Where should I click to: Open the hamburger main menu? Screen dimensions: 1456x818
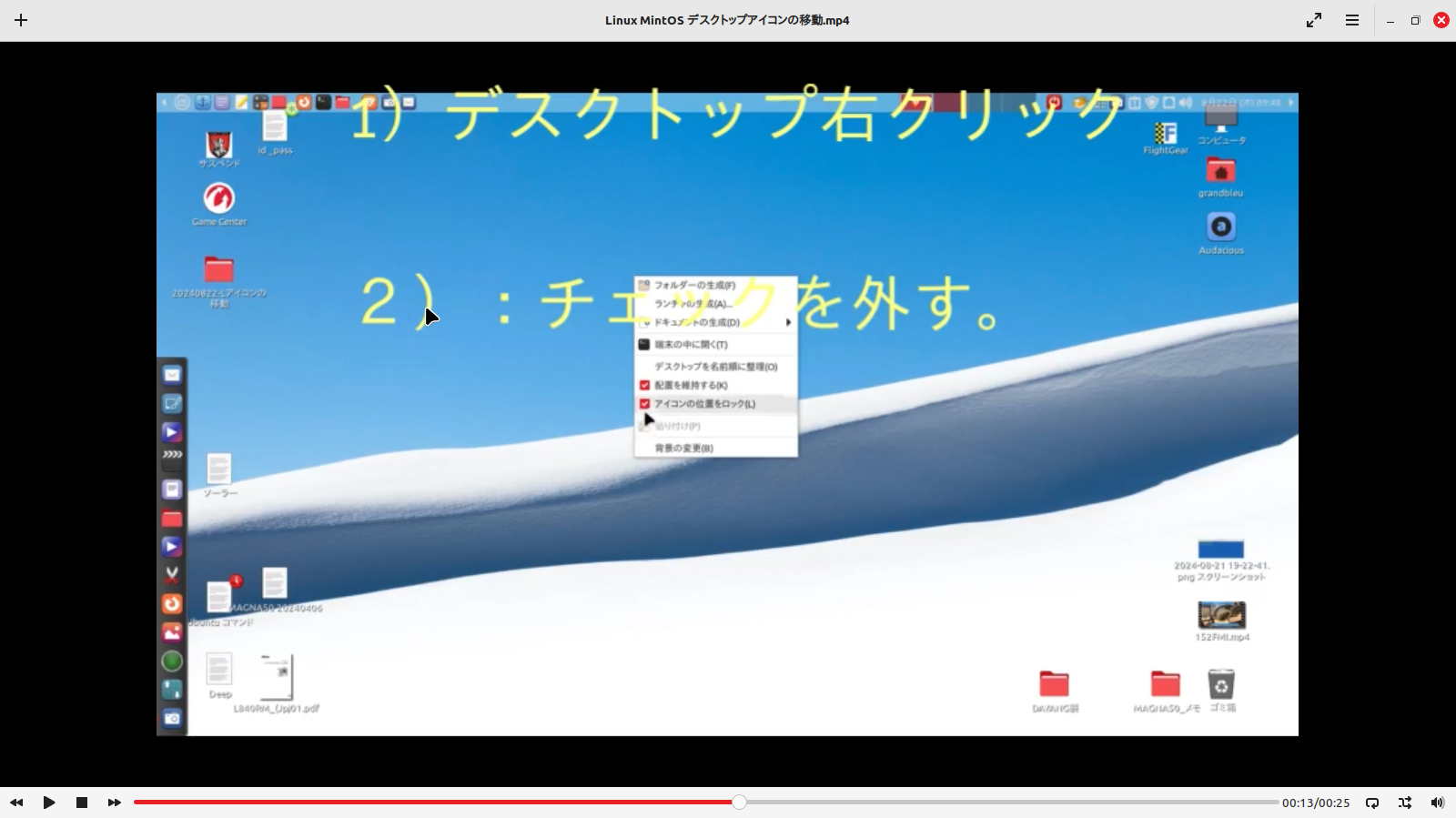point(1352,20)
